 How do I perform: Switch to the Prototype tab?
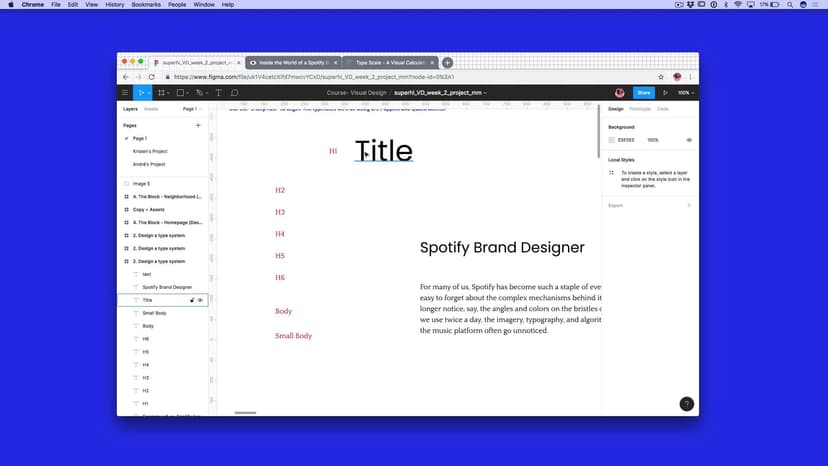[640, 108]
